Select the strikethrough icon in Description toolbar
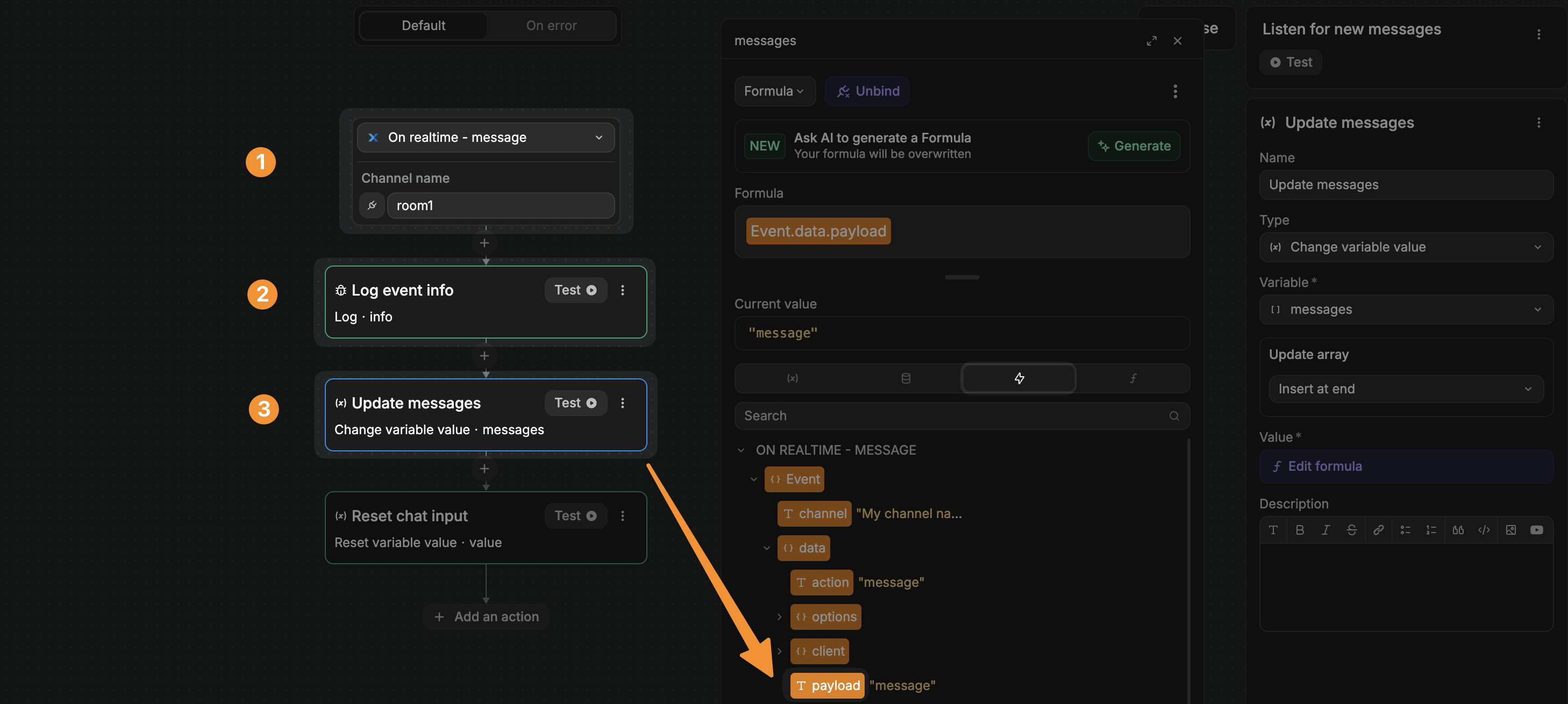This screenshot has height=704, width=1568. [1352, 530]
